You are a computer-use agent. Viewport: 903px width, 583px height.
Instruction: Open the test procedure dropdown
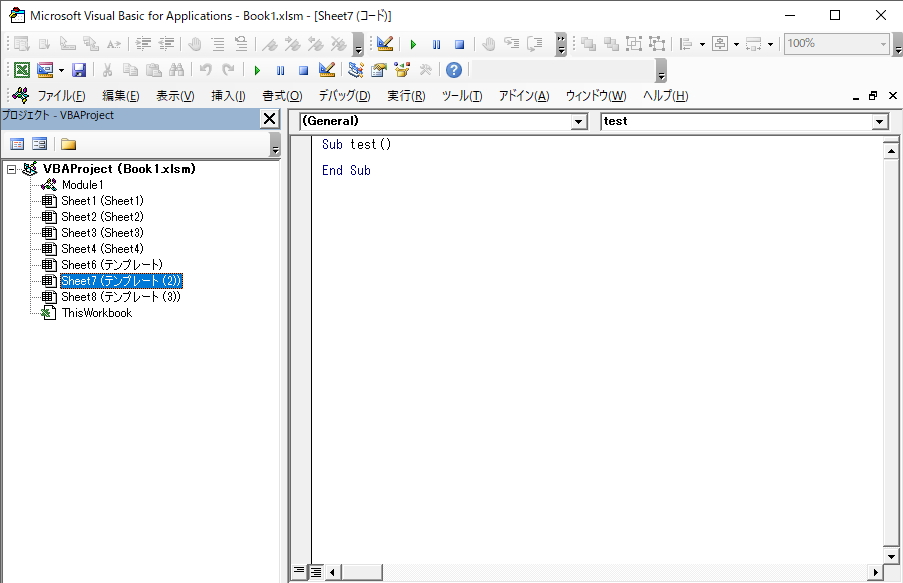coord(879,122)
